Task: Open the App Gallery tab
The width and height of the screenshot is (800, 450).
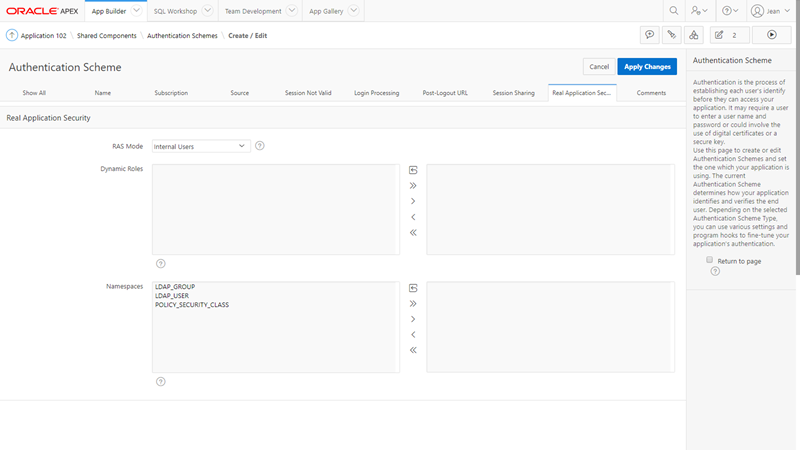Action: (x=326, y=11)
